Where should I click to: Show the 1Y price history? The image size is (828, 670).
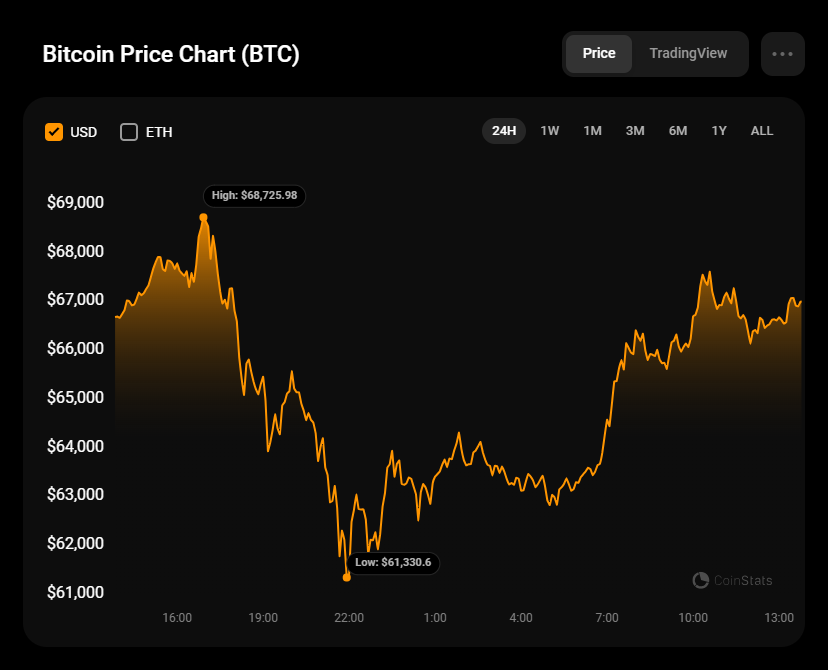coord(719,131)
